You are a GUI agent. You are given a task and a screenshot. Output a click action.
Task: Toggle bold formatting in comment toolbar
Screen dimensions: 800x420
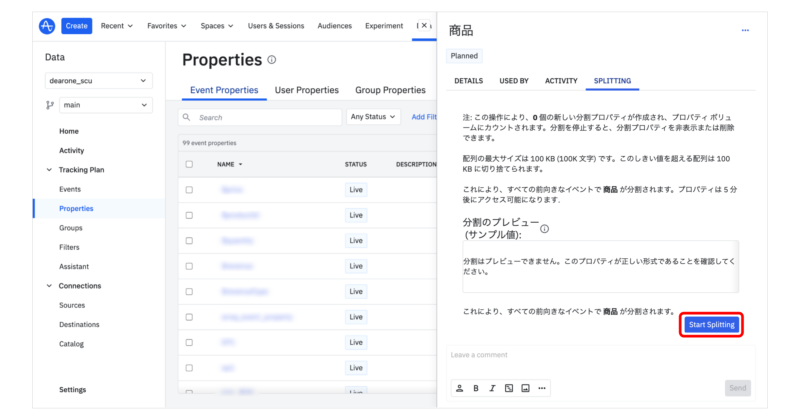click(476, 388)
